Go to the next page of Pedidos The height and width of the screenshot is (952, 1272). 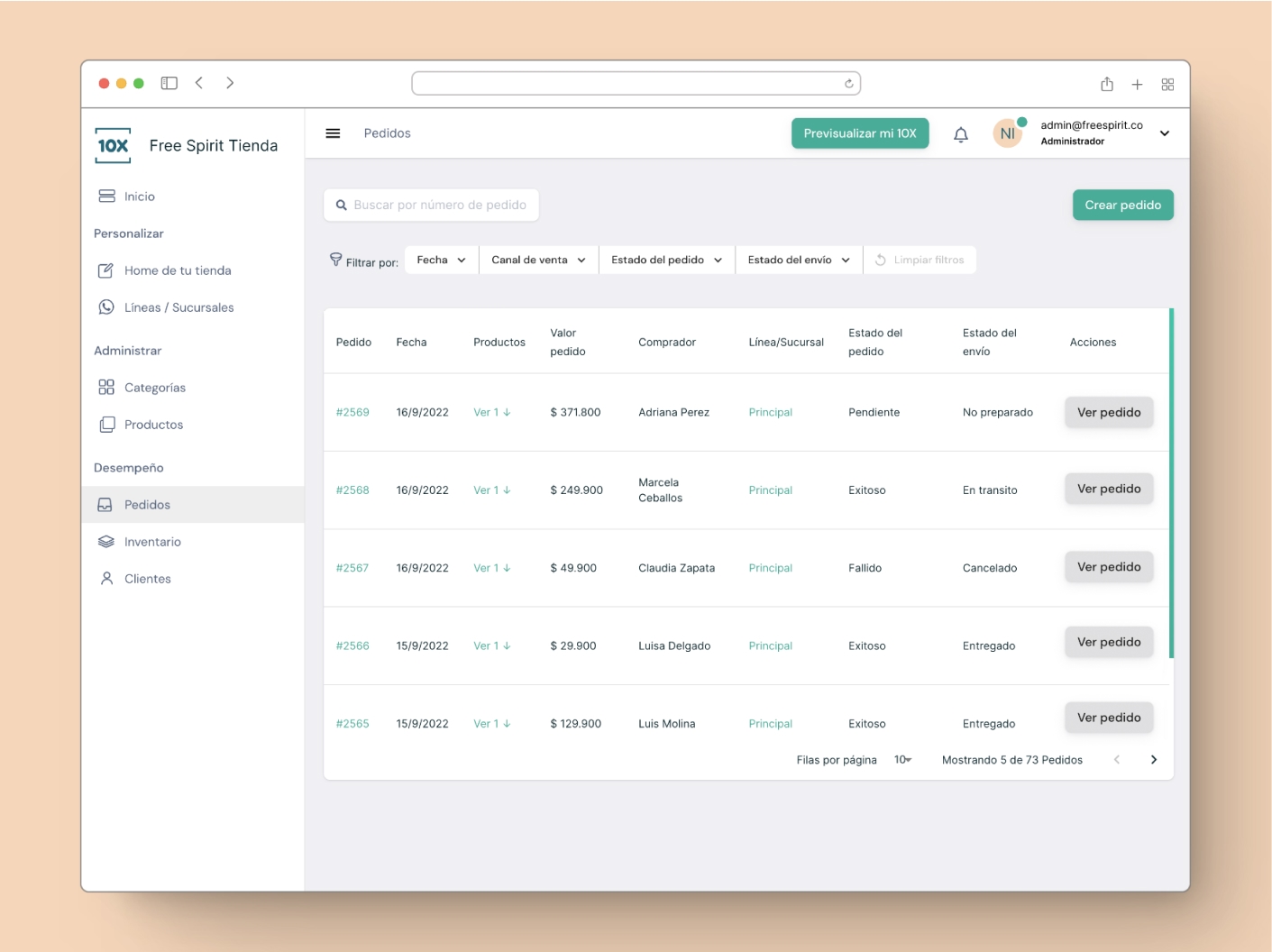[x=1154, y=759]
